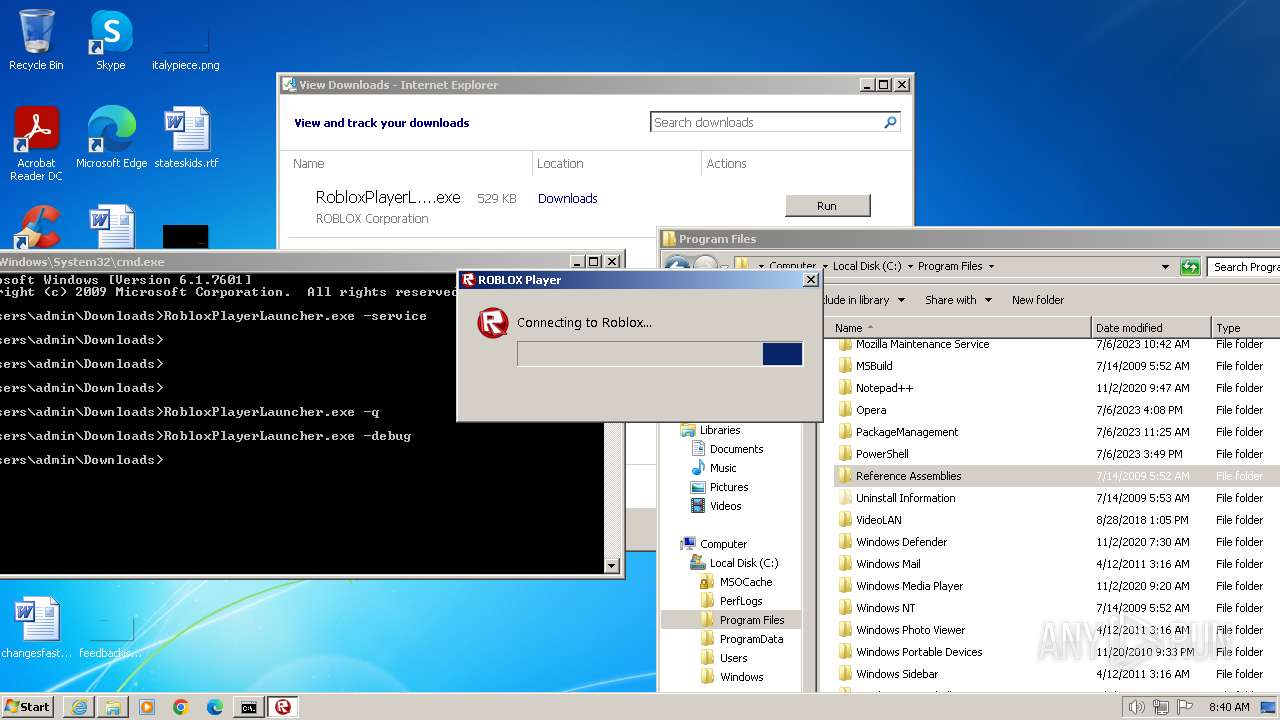Viewport: 1280px width, 720px height.
Task: Click Back button in Program Files window
Action: 677,266
